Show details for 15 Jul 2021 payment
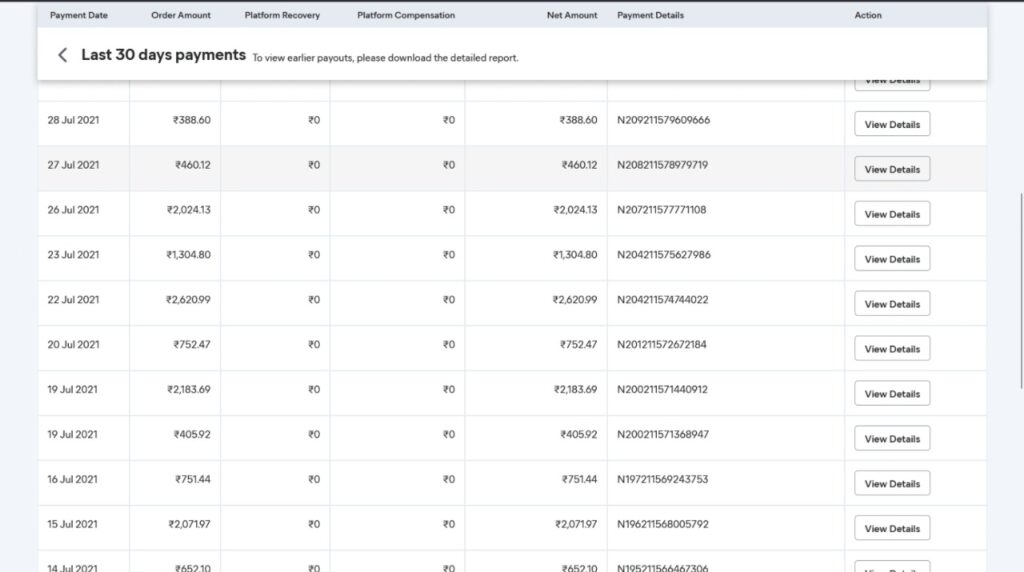 pyautogui.click(x=892, y=529)
